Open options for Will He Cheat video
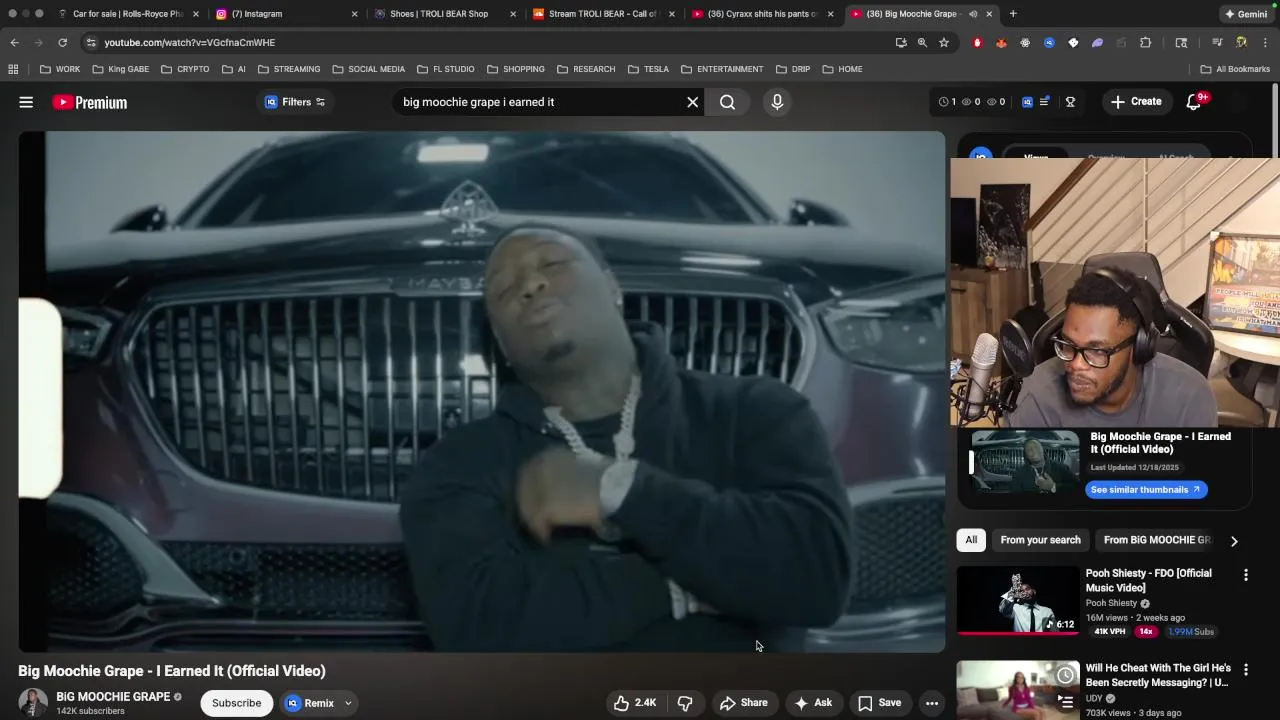Image resolution: width=1280 pixels, height=720 pixels. coord(1246,669)
